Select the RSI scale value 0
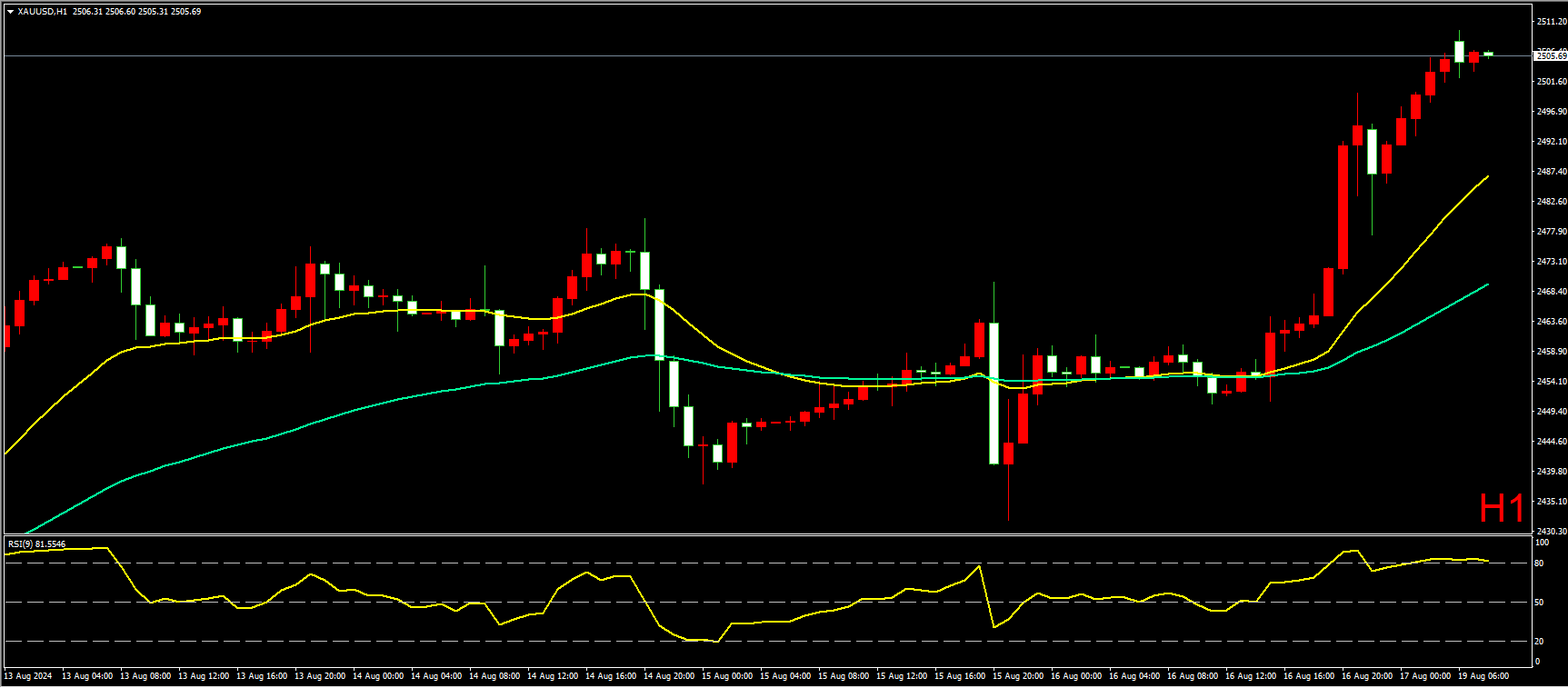Screen dimensions: 1568x688 [1537, 662]
